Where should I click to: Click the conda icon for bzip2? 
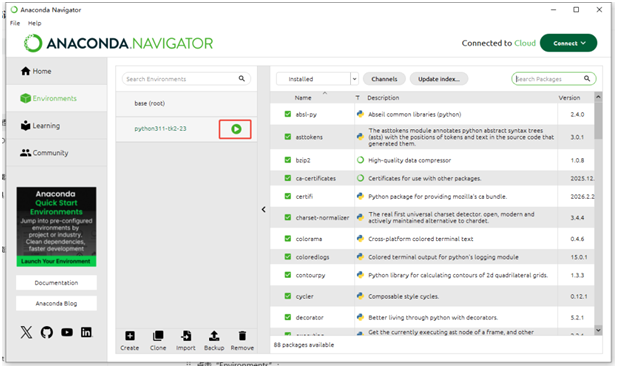click(x=360, y=160)
